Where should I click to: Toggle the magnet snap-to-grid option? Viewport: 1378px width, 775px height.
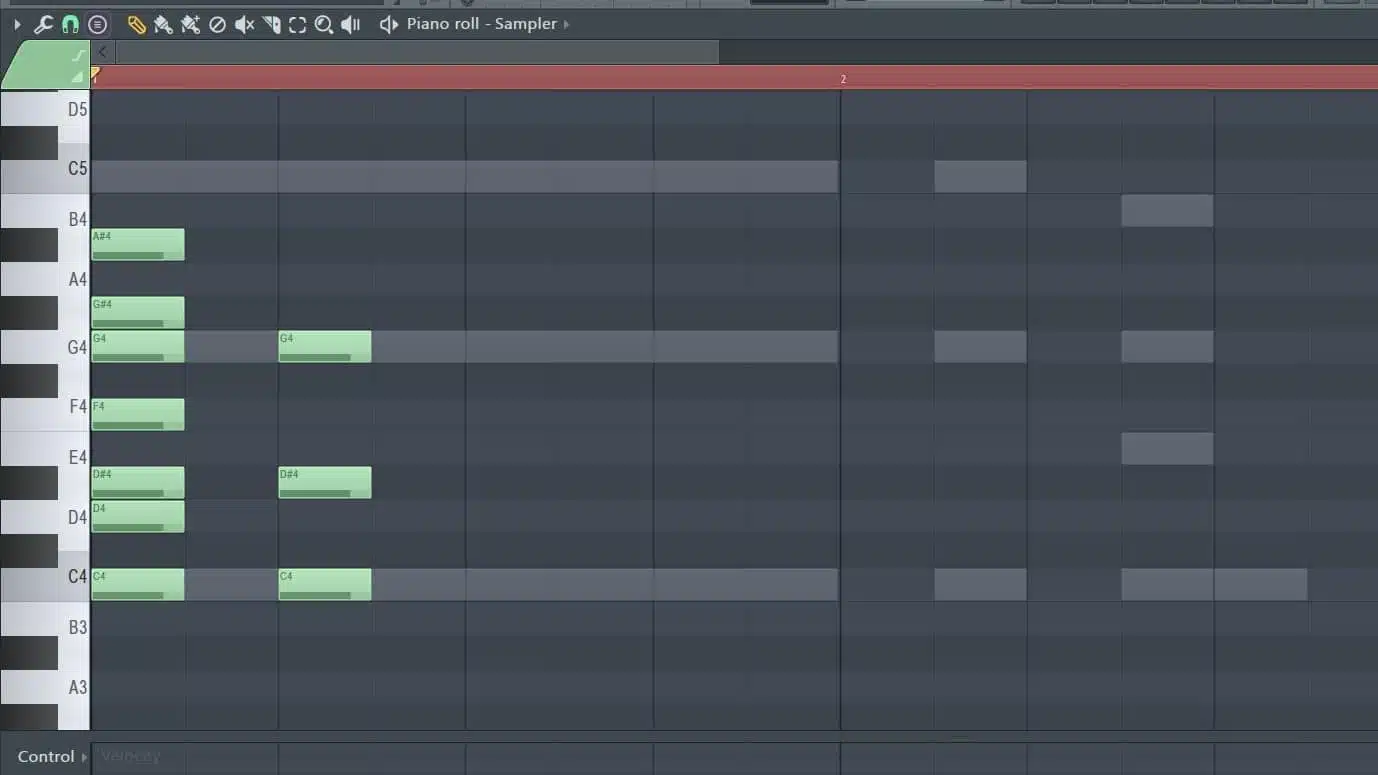[70, 24]
